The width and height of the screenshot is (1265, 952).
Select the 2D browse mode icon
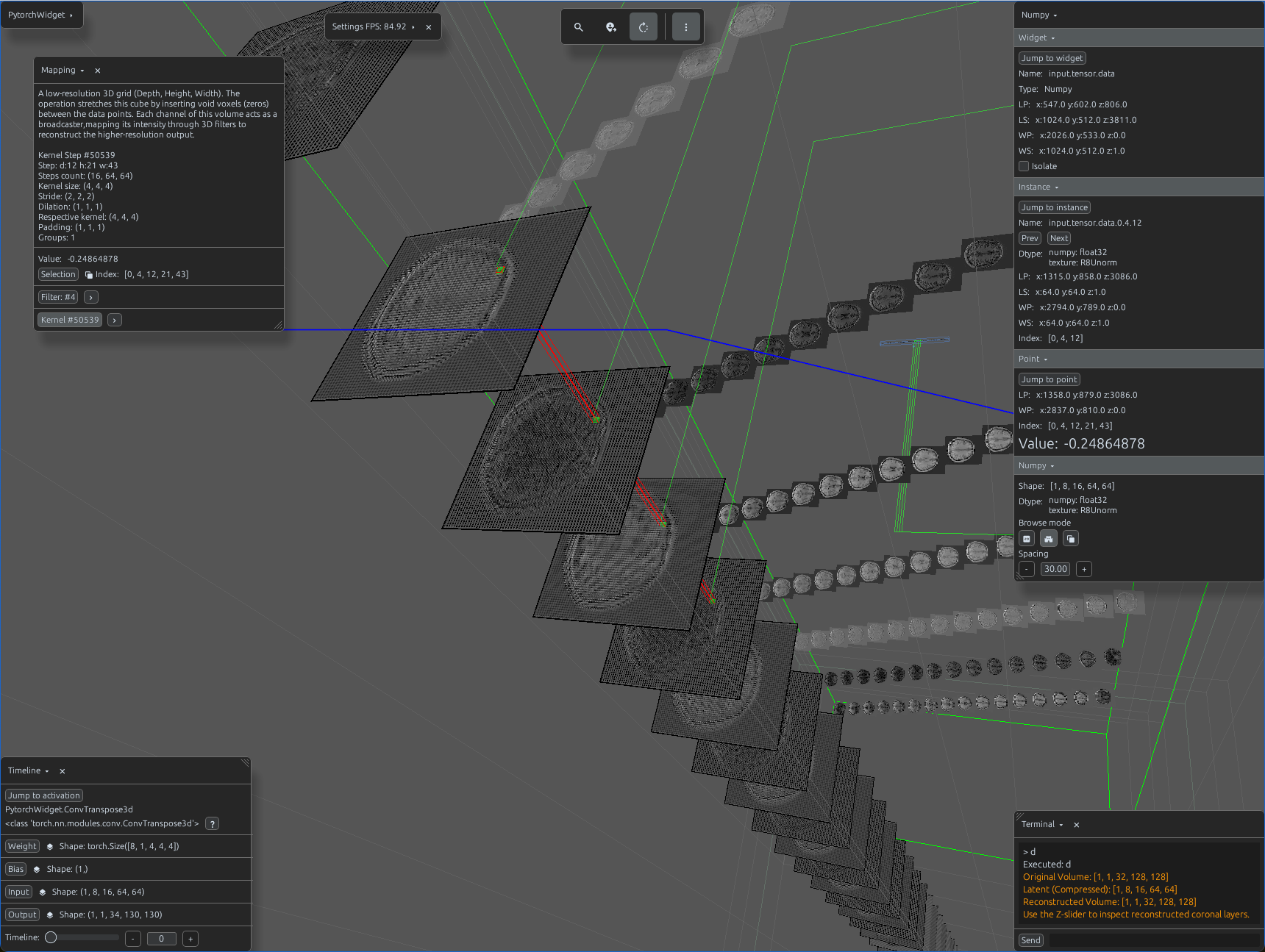coord(1027,539)
